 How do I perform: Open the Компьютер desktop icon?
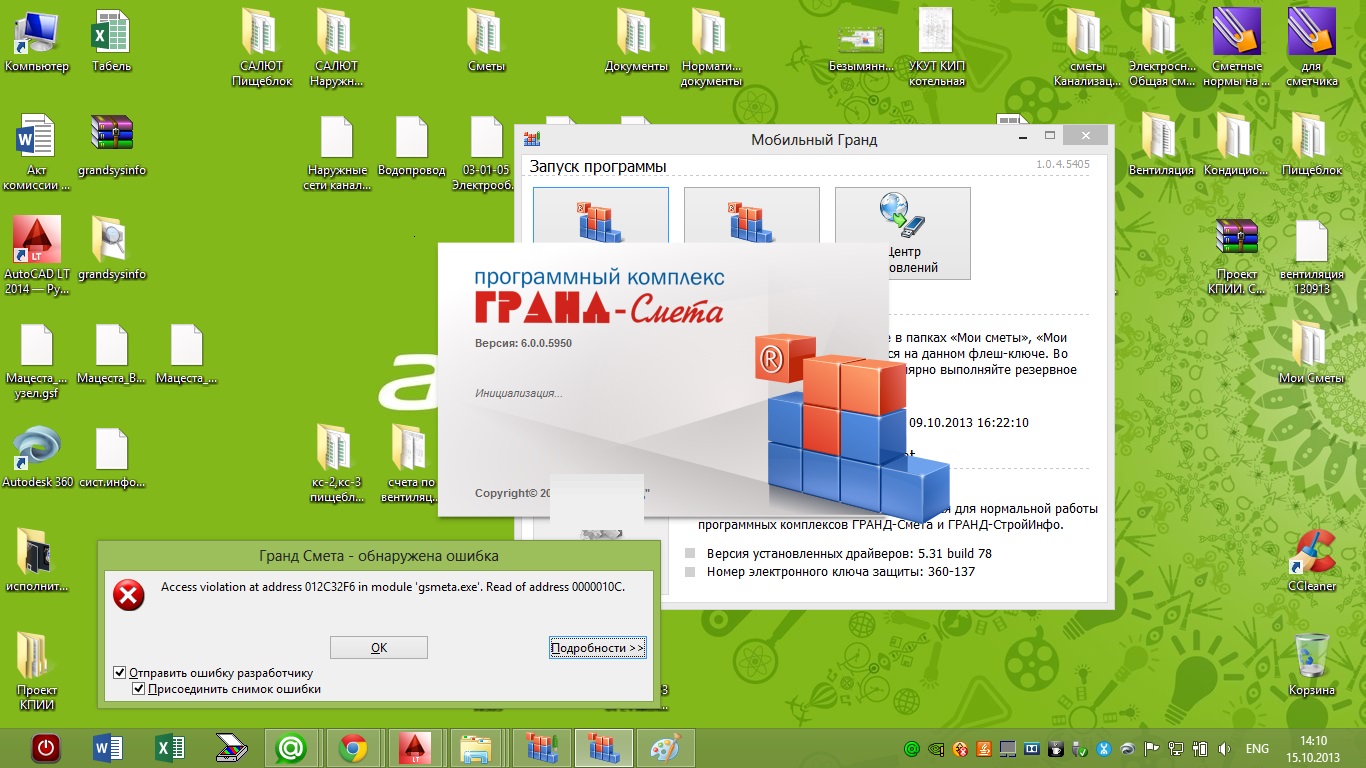pos(37,42)
